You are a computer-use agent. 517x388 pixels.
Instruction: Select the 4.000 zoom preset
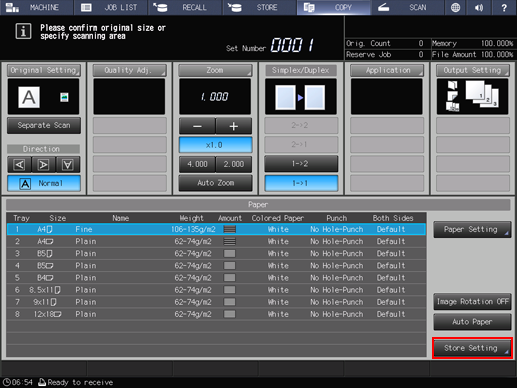197,164
